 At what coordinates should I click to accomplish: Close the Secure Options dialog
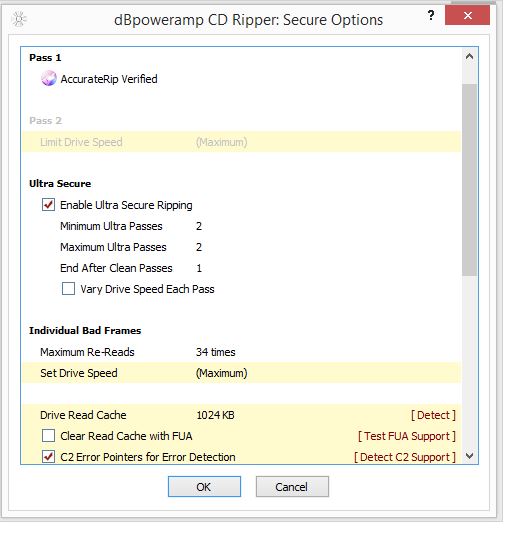(x=467, y=15)
